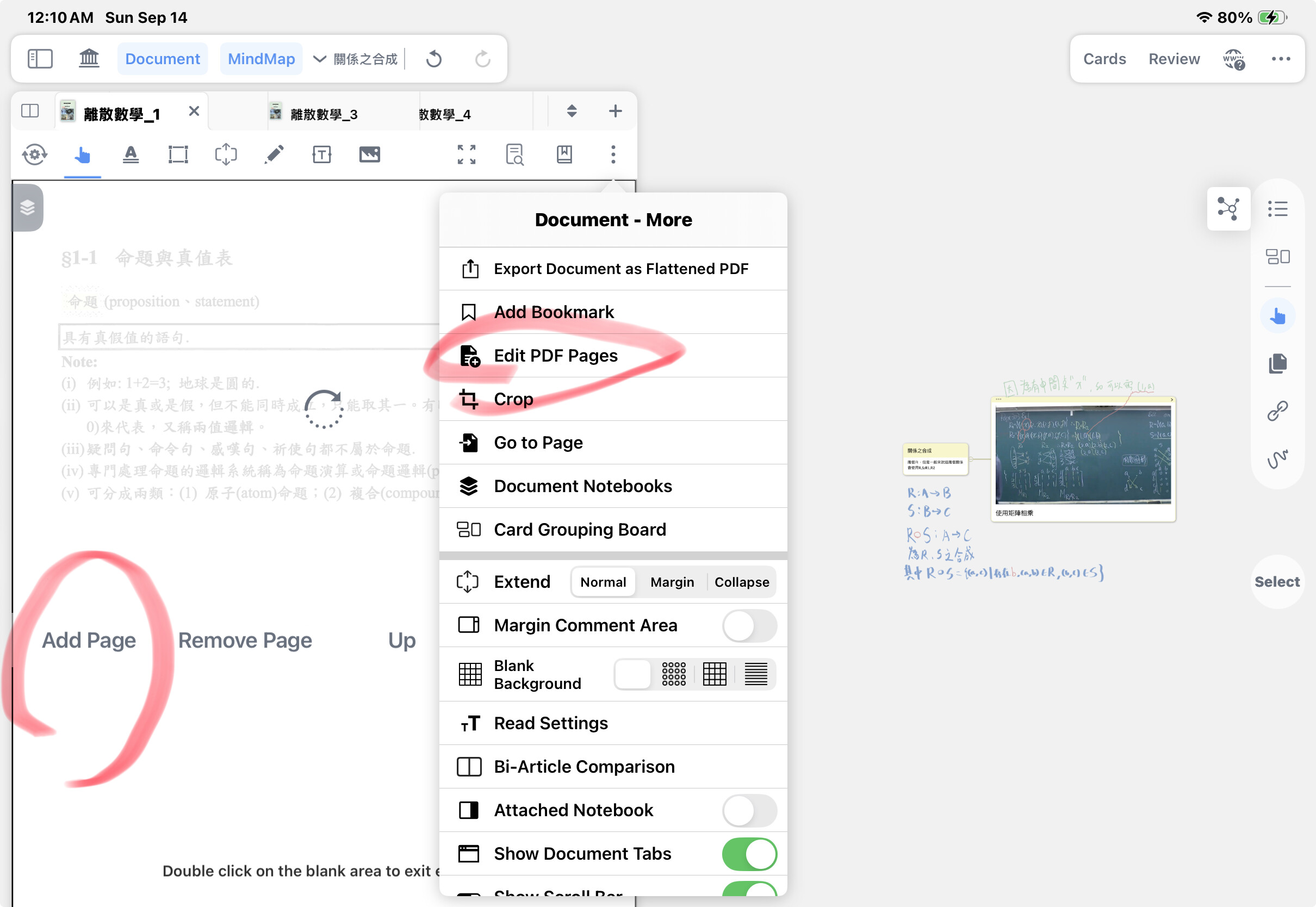Switch to MindMap mode

262,59
